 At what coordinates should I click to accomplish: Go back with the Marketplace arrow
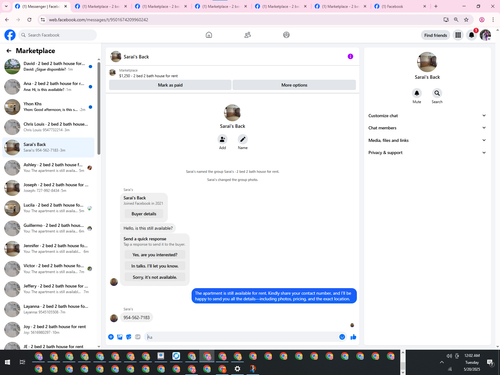point(9,51)
